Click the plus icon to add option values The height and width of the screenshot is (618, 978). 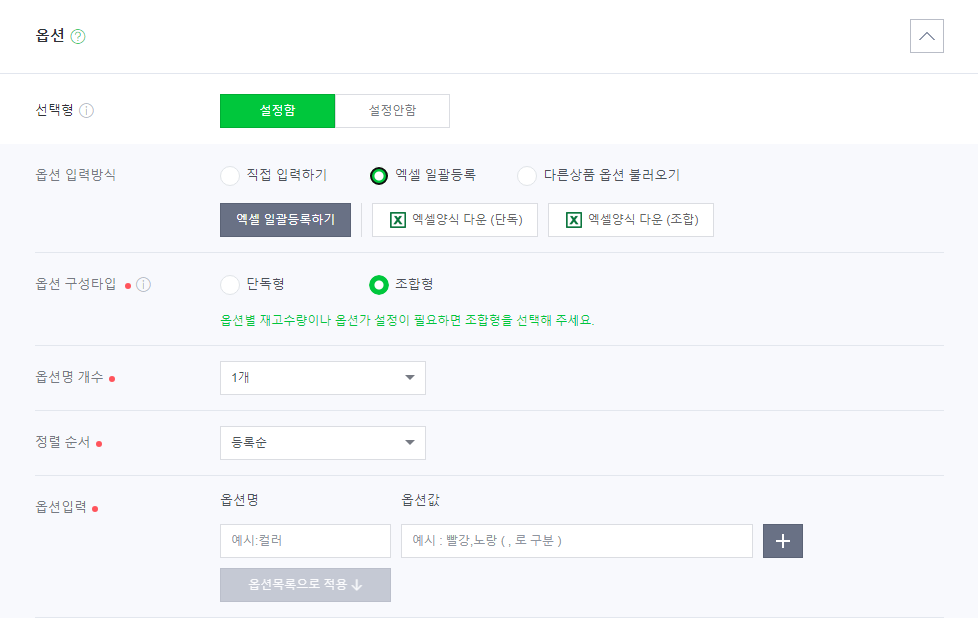point(782,540)
